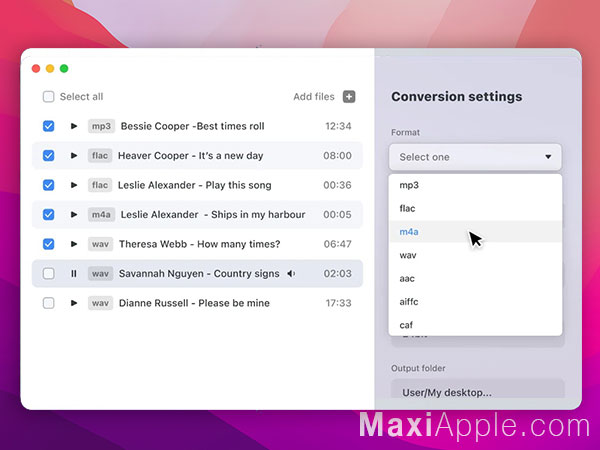Choose aiffc from format list
The image size is (600, 450).
pos(475,302)
